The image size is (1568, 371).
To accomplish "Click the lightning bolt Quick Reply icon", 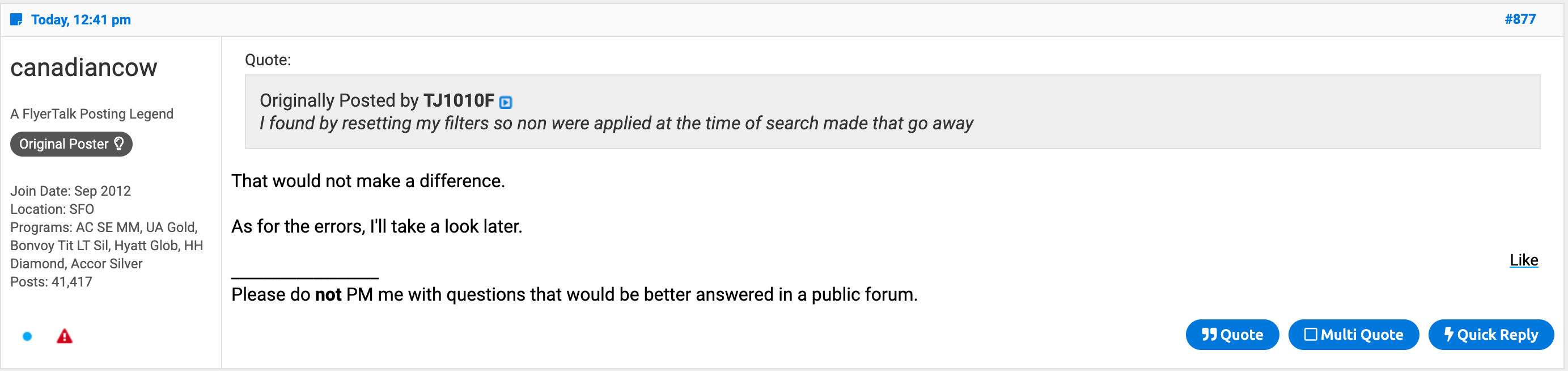I will (x=1449, y=334).
